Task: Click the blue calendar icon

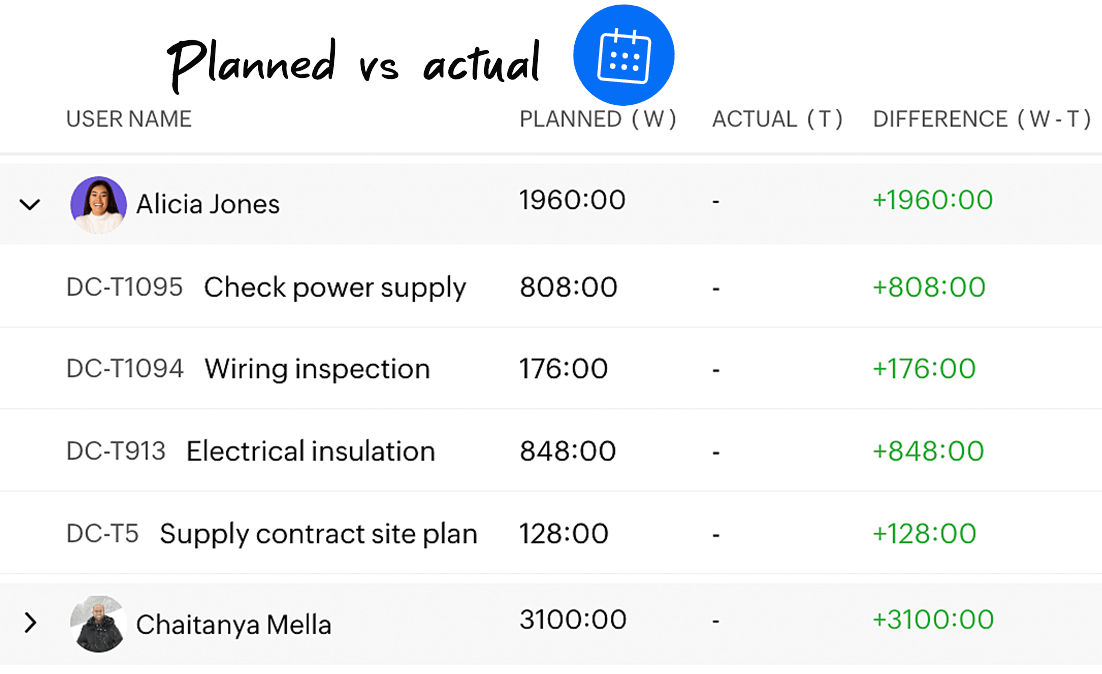Action: click(624, 56)
